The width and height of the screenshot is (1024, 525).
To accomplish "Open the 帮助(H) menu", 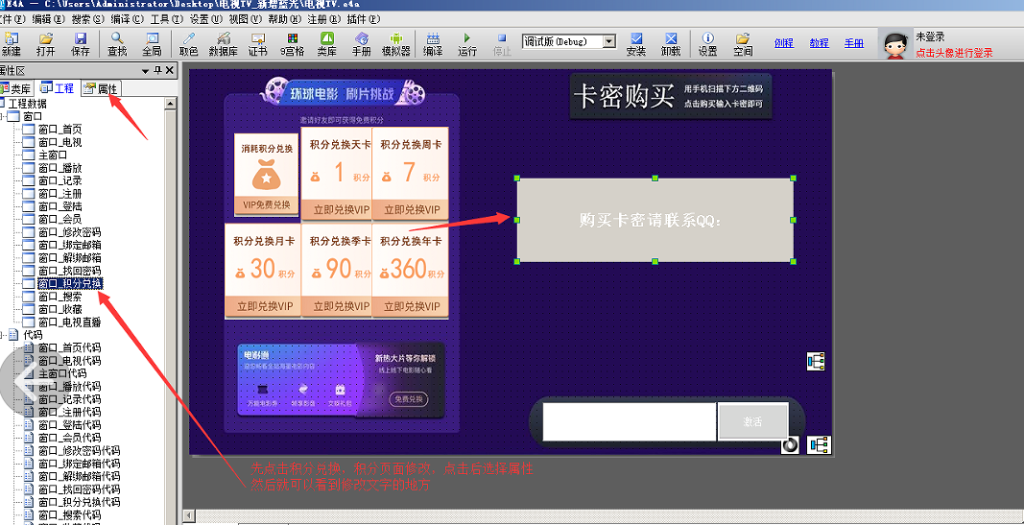I will pyautogui.click(x=285, y=19).
